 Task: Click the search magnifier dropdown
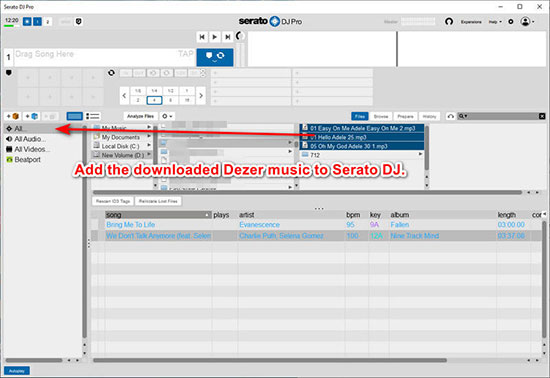coord(463,116)
